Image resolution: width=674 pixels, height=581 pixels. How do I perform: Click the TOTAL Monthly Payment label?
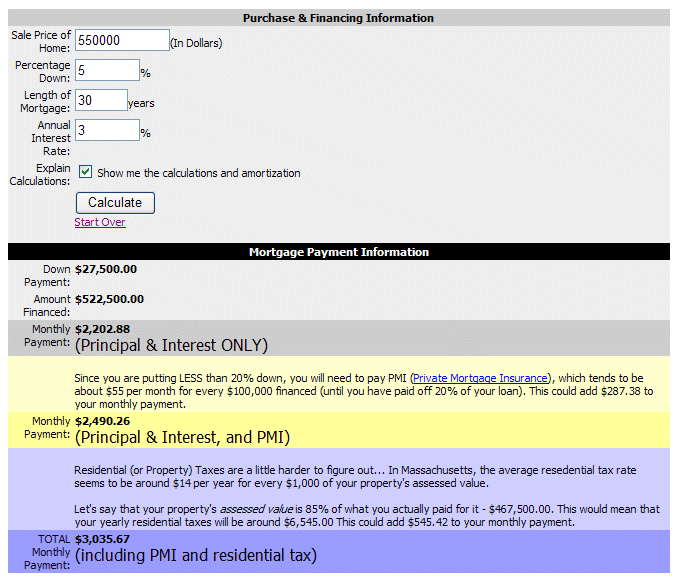pos(47,552)
